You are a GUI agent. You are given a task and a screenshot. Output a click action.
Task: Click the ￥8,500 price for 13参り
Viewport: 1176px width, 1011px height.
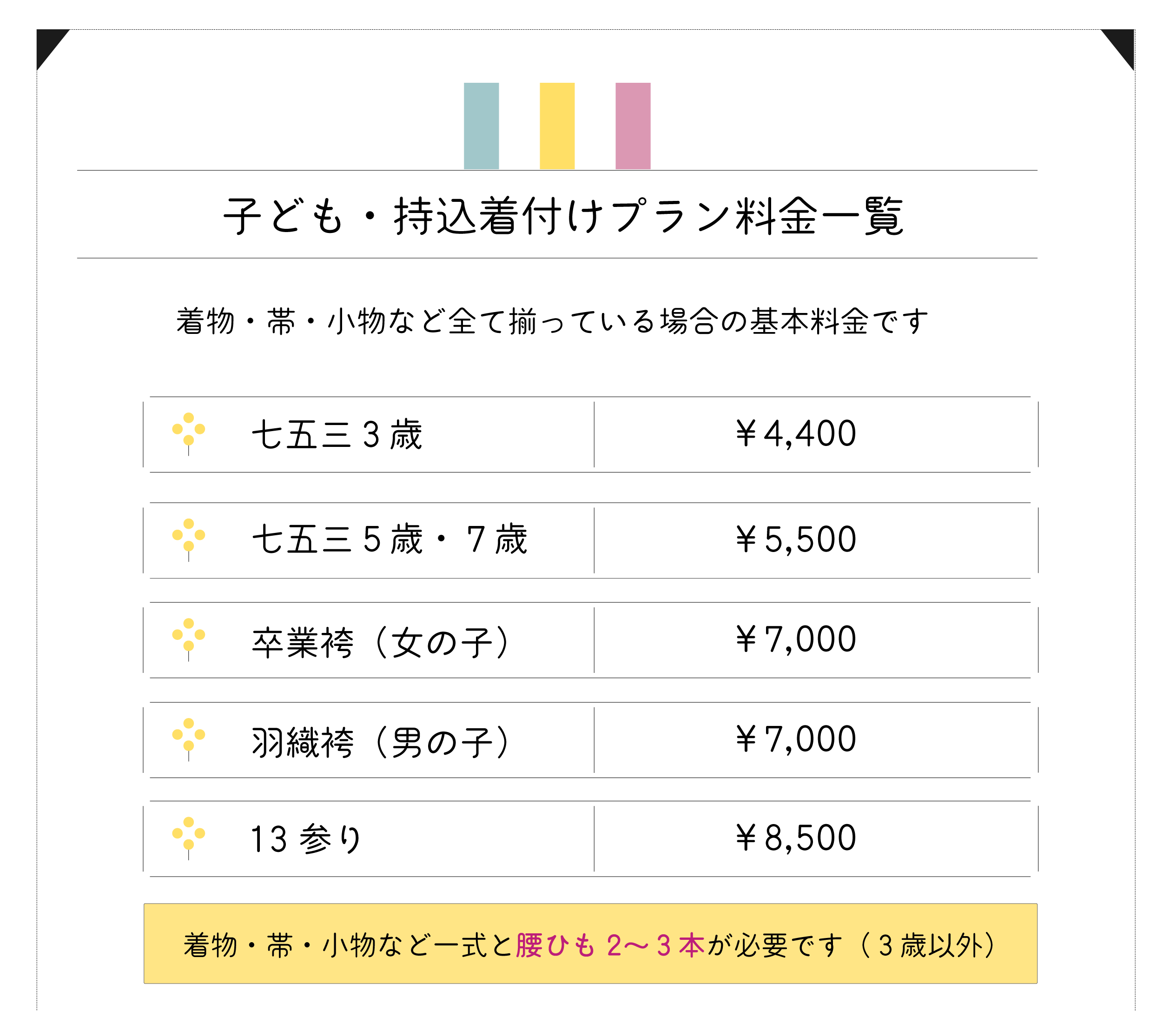[796, 838]
